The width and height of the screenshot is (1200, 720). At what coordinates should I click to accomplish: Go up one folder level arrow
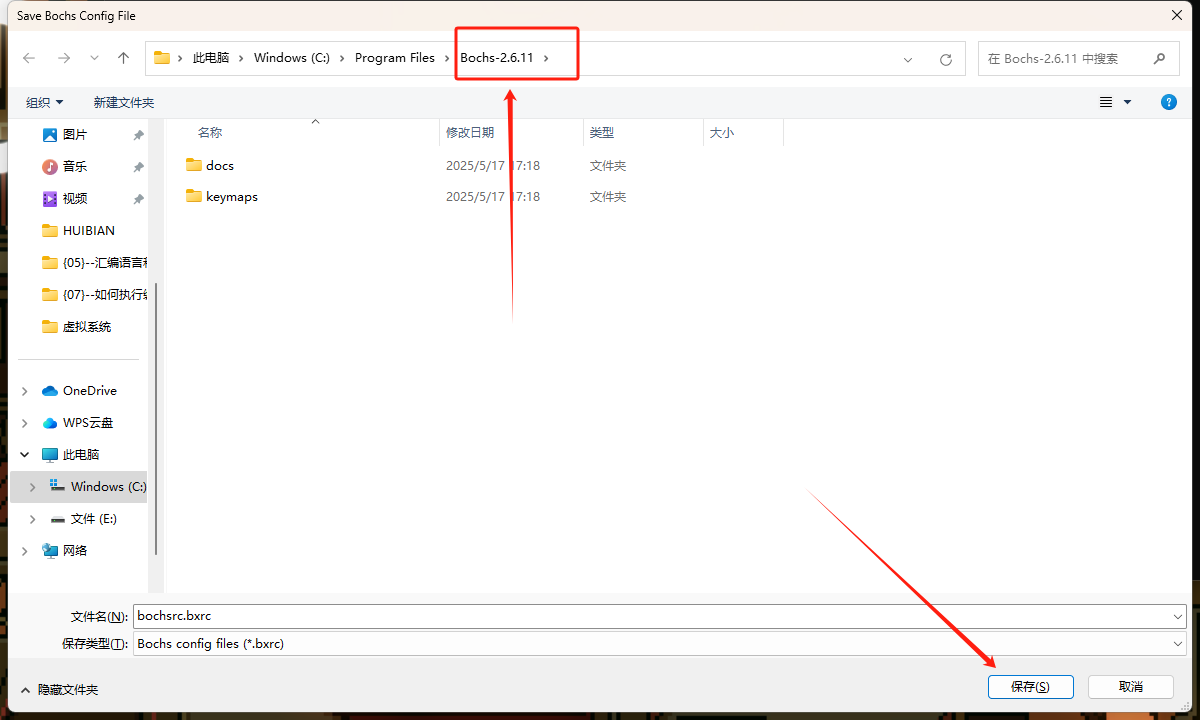[123, 58]
